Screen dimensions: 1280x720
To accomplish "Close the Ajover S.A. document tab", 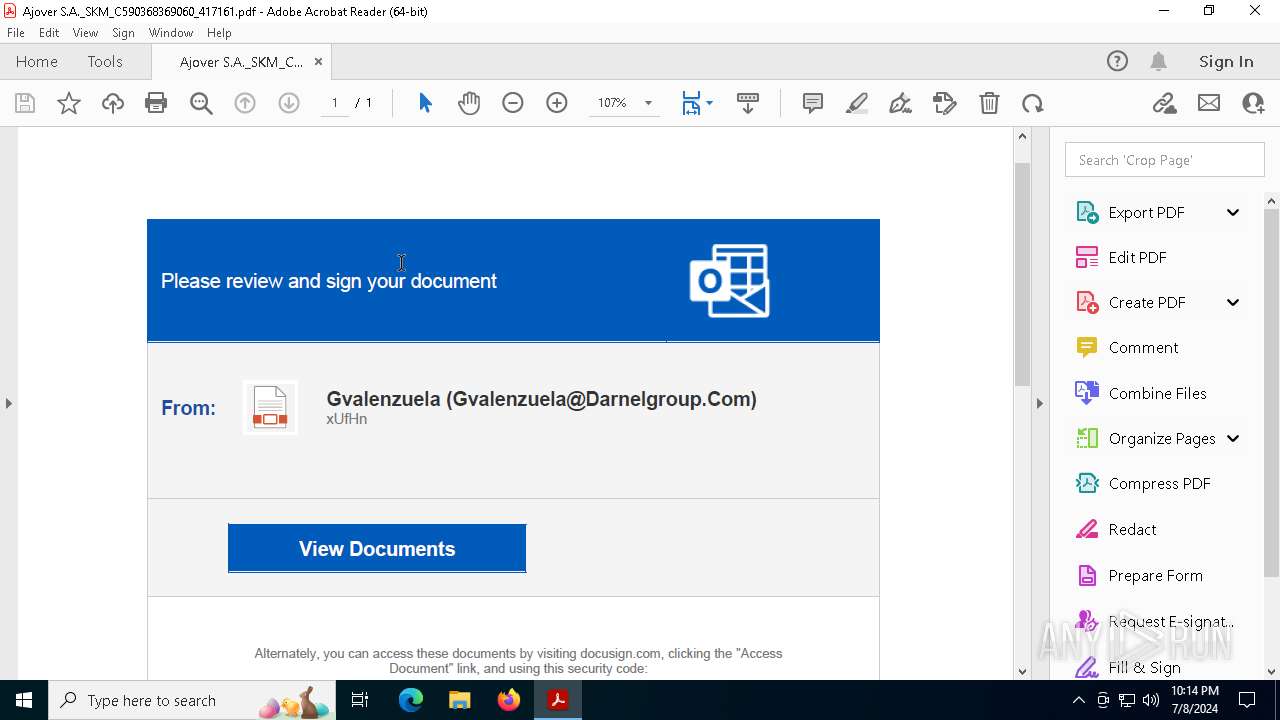I will [318, 61].
